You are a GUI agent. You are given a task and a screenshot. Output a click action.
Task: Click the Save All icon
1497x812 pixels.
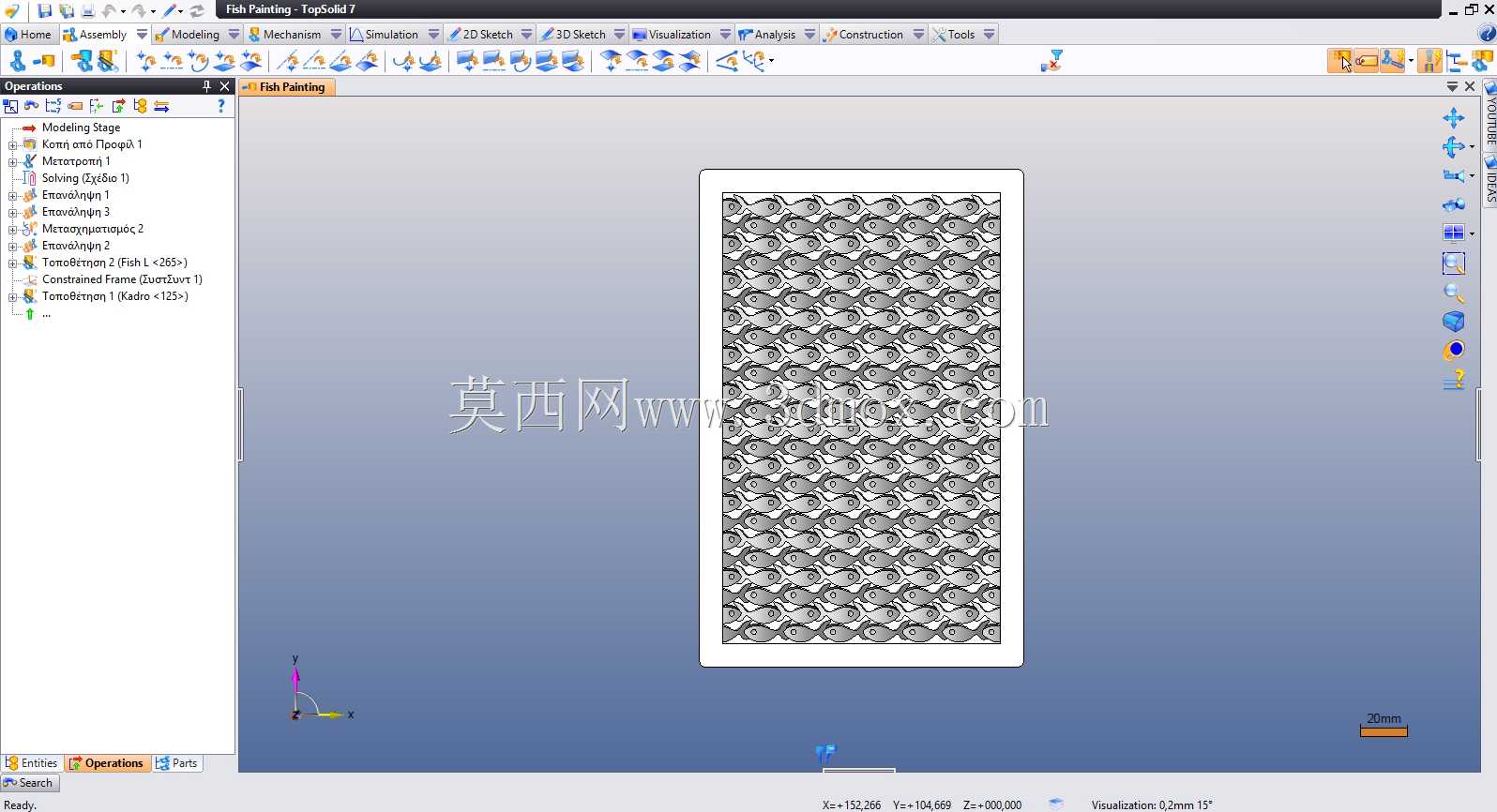[x=67, y=11]
